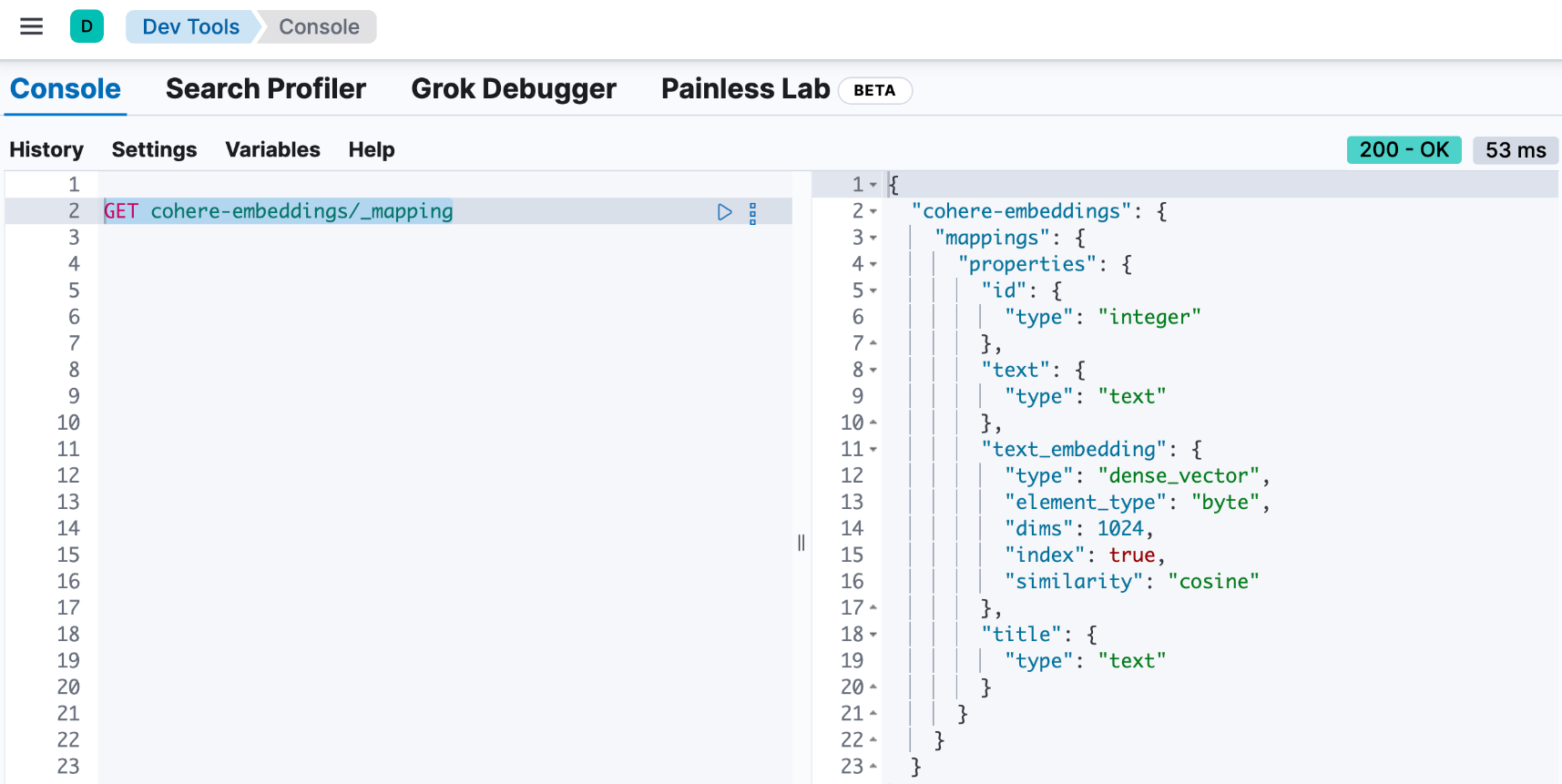Open the Grok Debugger tab

514,89
